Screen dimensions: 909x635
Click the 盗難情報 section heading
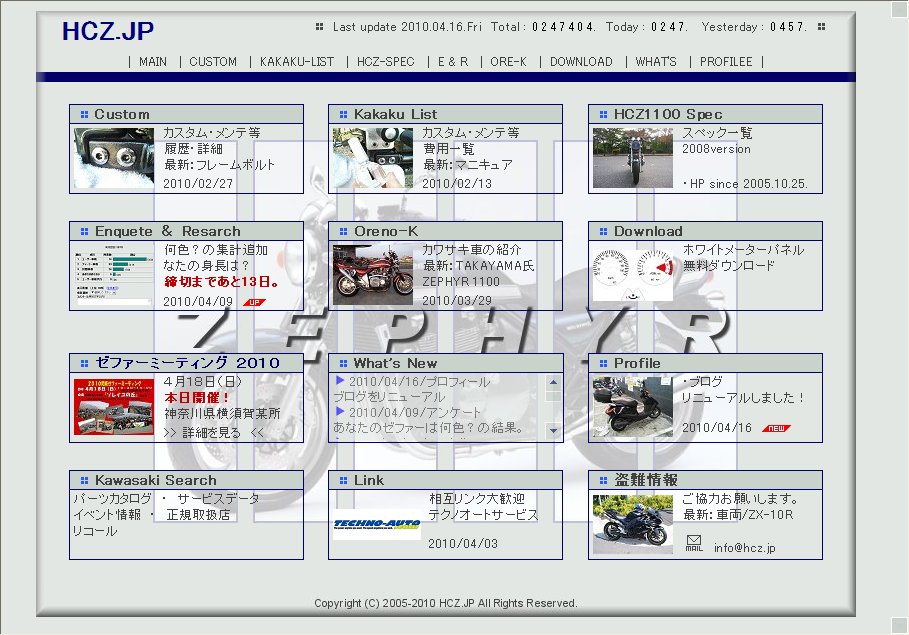click(x=646, y=480)
